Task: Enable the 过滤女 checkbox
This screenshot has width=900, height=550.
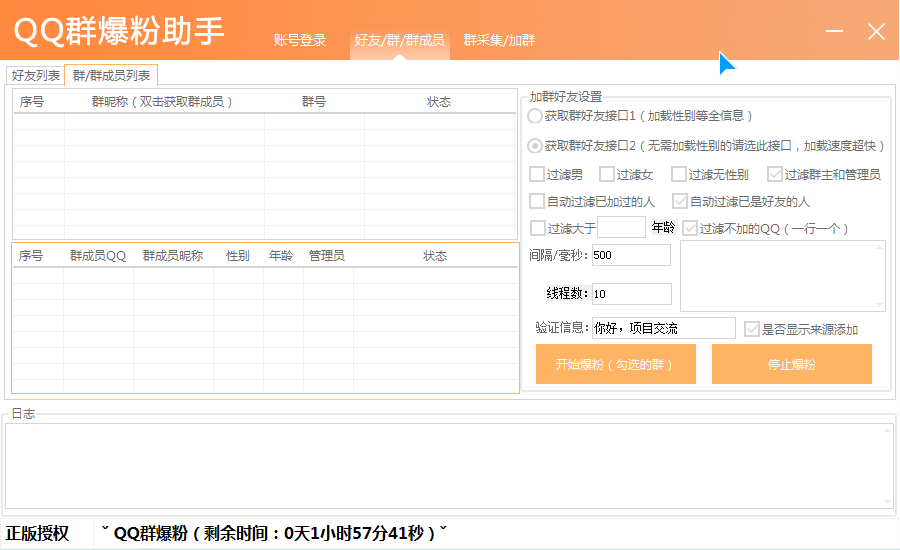Action: tap(607, 174)
